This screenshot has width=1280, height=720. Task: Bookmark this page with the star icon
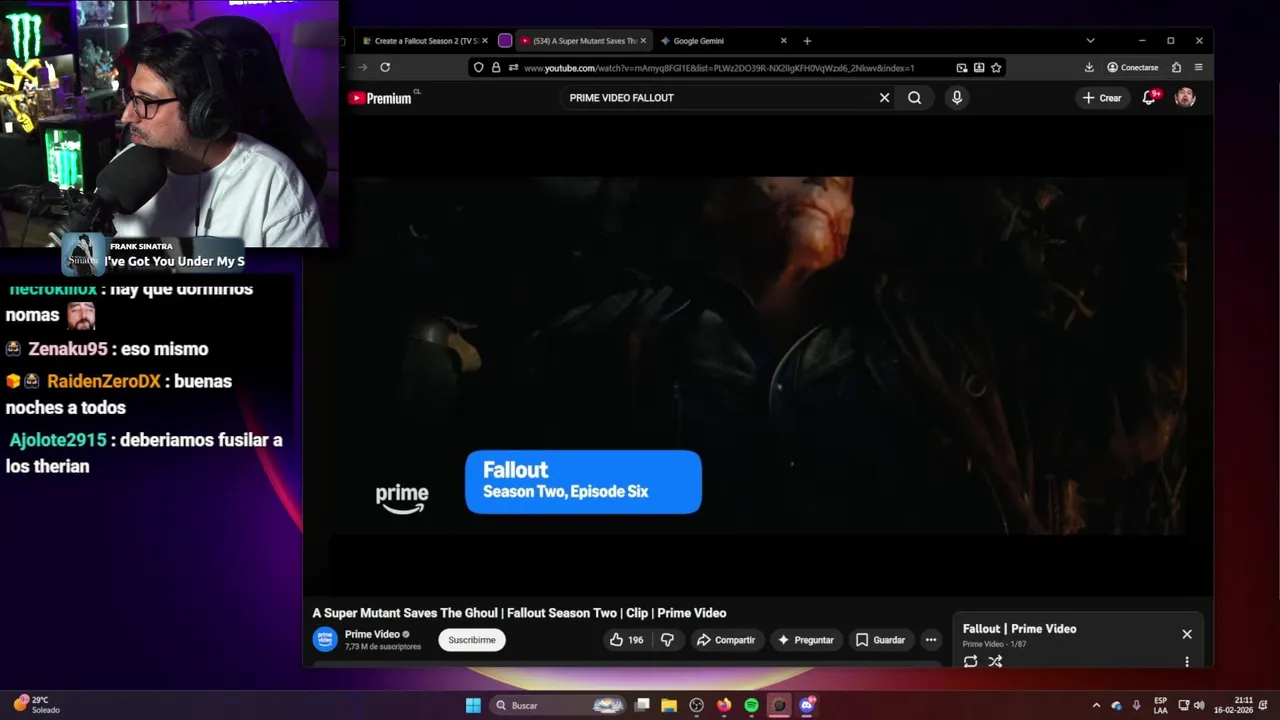996,68
